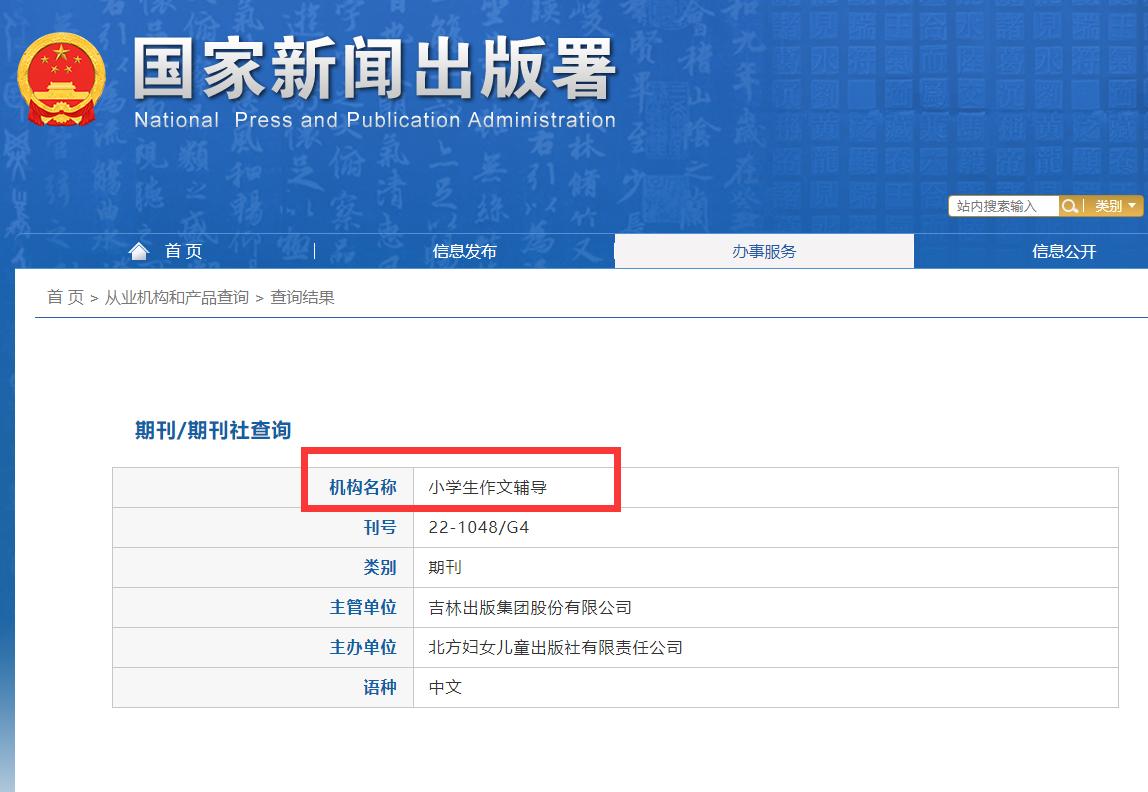This screenshot has width=1148, height=792.
Task: Click the search magnifier icon
Action: (x=1069, y=206)
